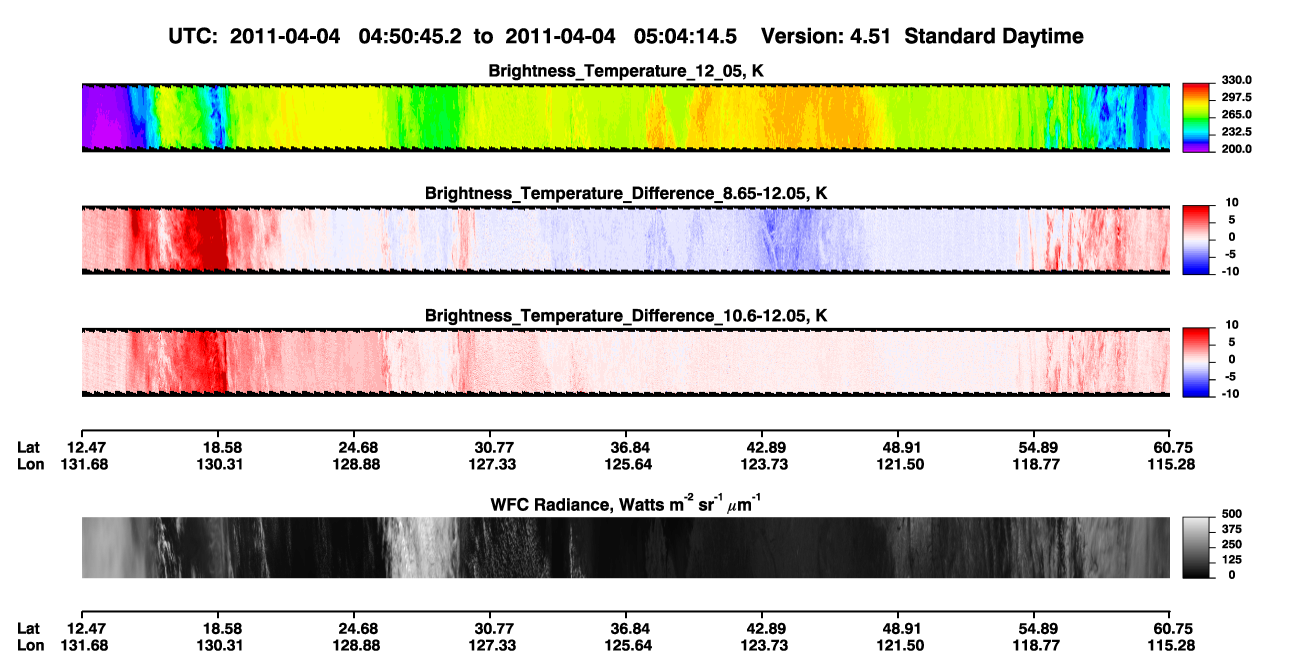
Task: Click the Brightness_Temperature_Difference_8.65-12.05 panel title
Action: click(626, 193)
